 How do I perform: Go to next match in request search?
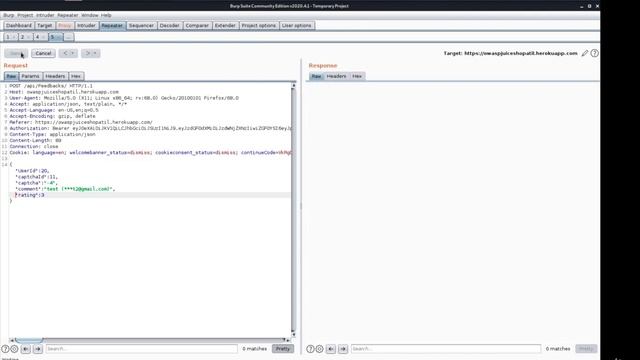(38, 349)
